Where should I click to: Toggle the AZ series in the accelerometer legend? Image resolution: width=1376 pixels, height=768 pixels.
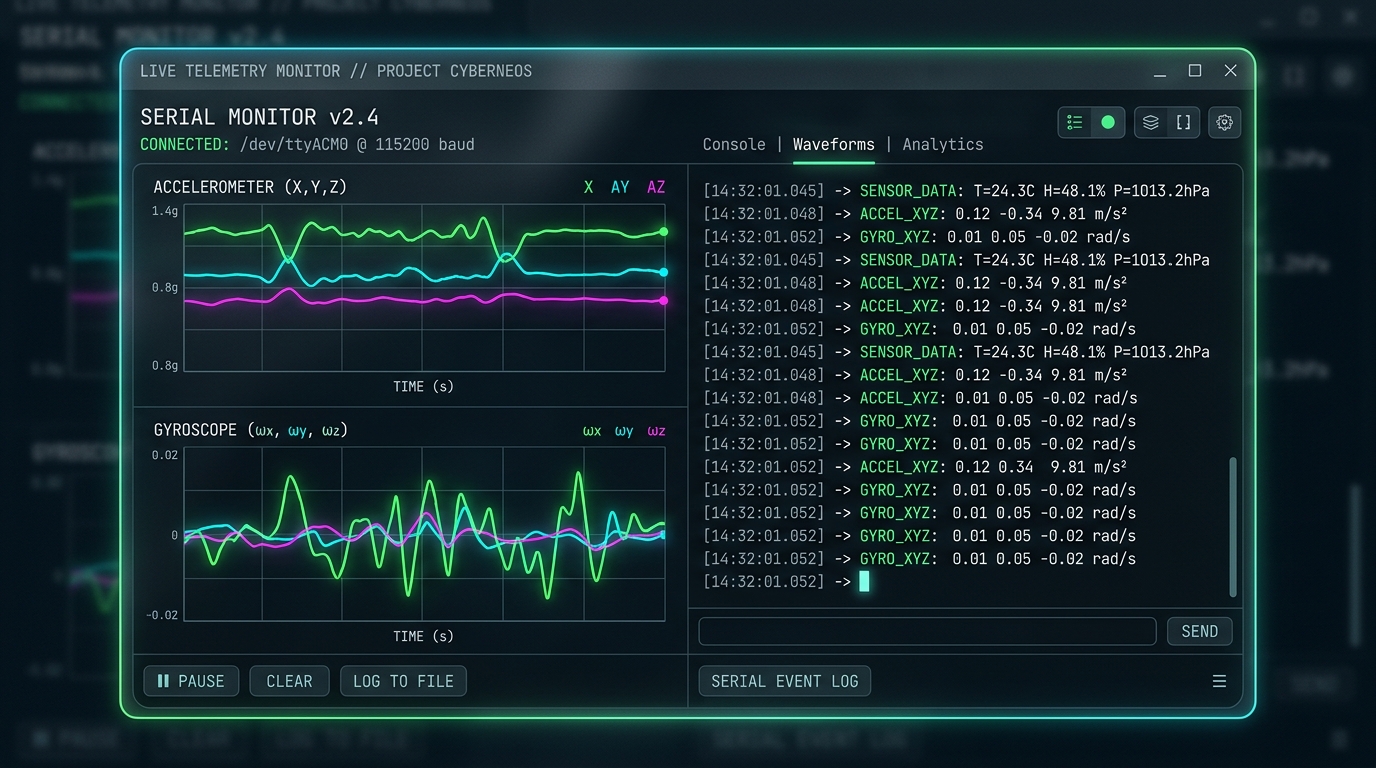pos(656,187)
